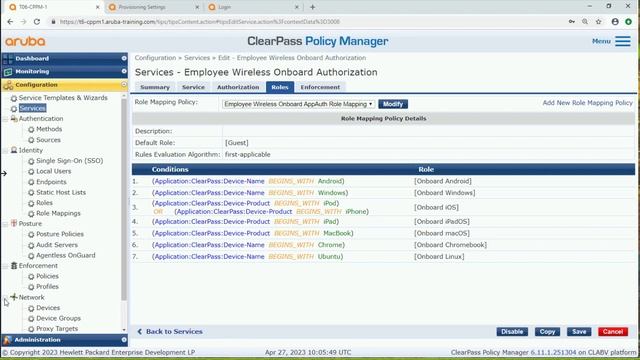This screenshot has width=640, height=360.
Task: Click the gear icon beside Posture Policies
Action: [x=31, y=235]
